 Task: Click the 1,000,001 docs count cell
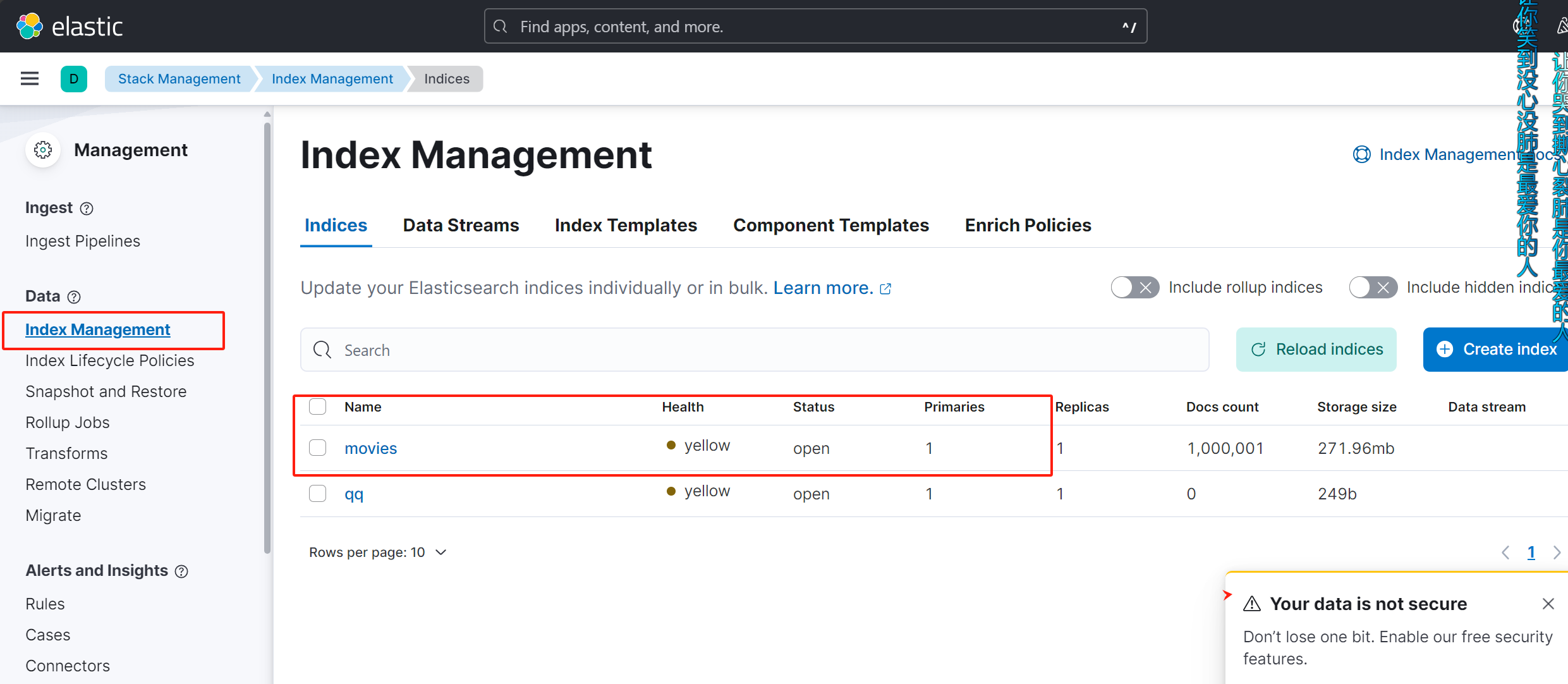point(1225,448)
